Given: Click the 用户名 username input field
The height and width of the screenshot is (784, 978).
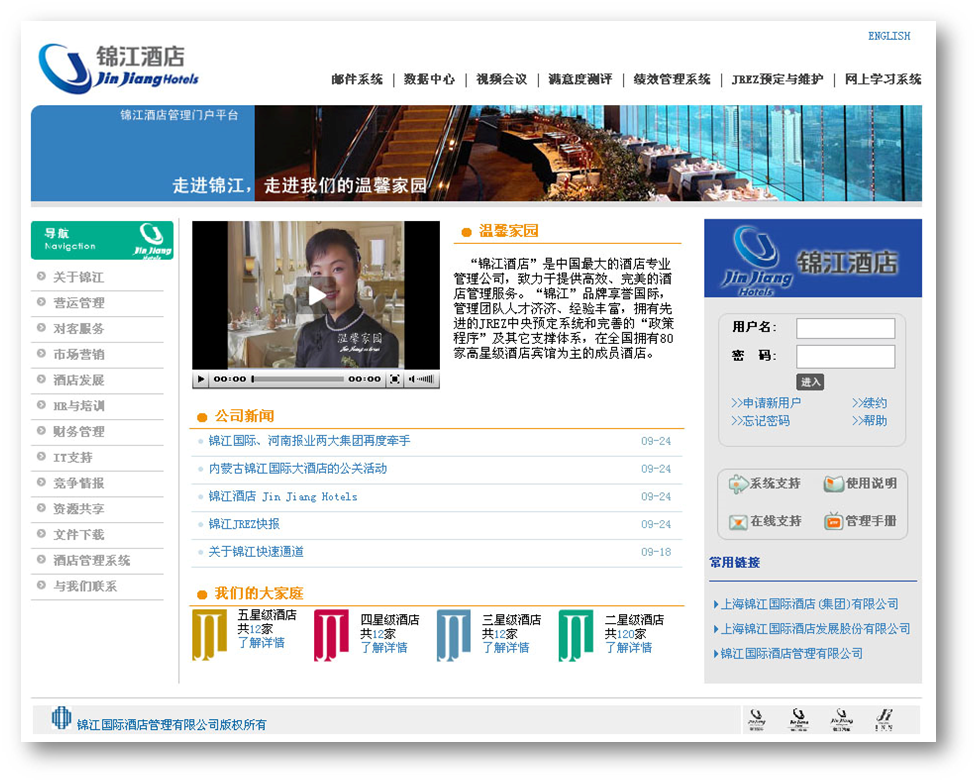Looking at the screenshot, I should [x=845, y=328].
